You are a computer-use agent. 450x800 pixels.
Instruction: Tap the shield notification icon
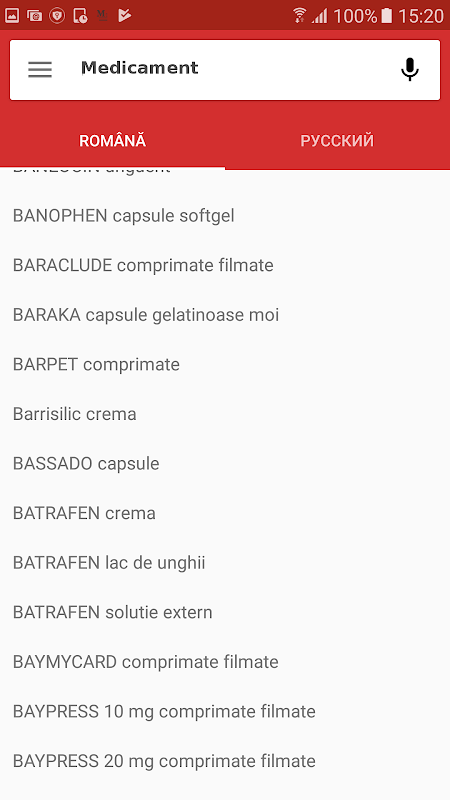57,15
